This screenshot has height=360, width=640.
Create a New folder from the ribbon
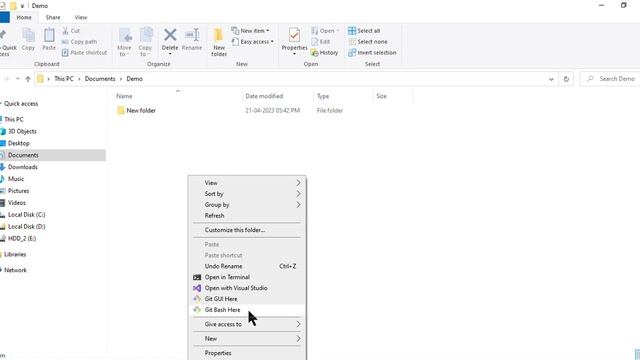219,42
